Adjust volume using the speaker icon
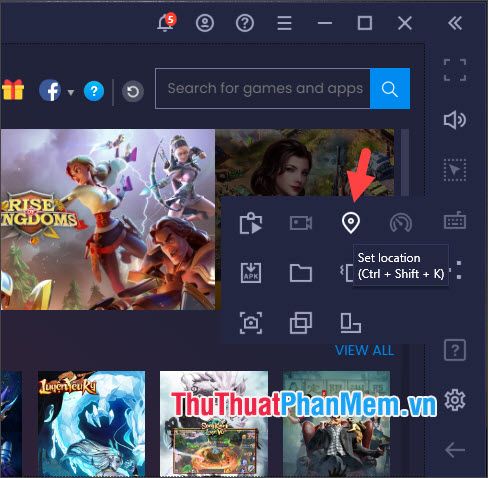488x478 pixels. pyautogui.click(x=455, y=120)
